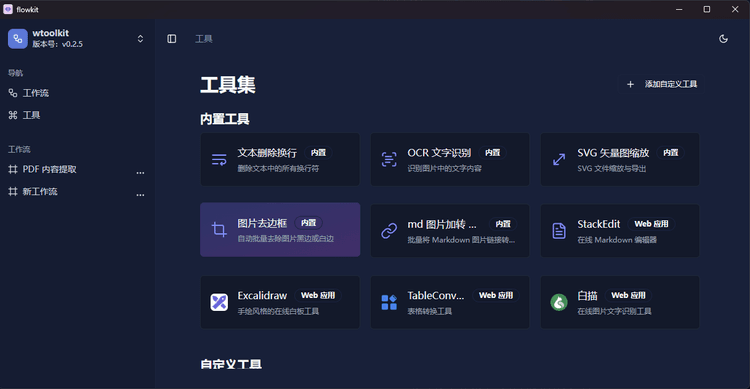Screen dimensions: 750x389
Task: Click the 内置 badge on md 图片加转
Action: tap(503, 224)
